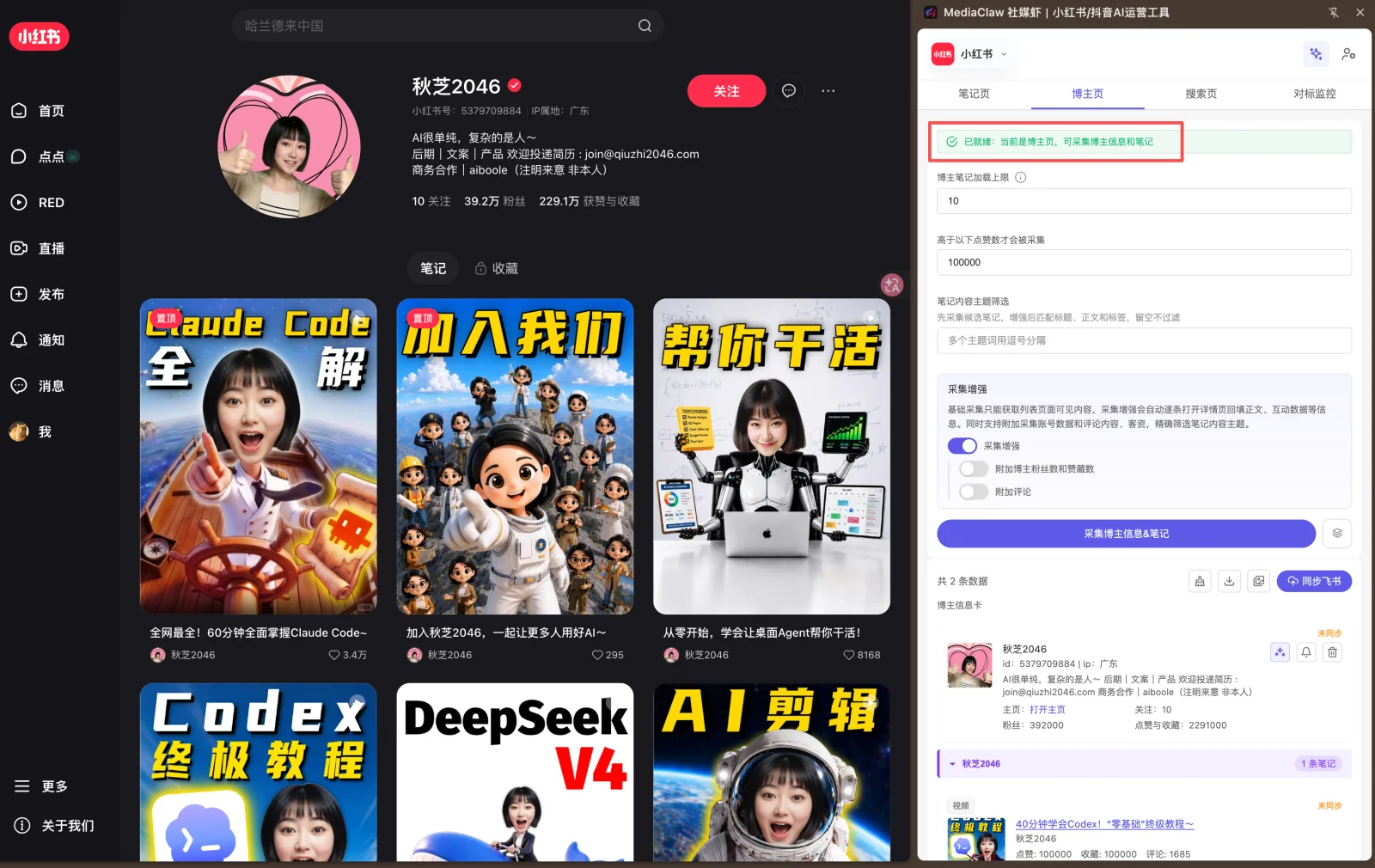
Task: Switch to the 对标监控 tab
Action: (1314, 94)
